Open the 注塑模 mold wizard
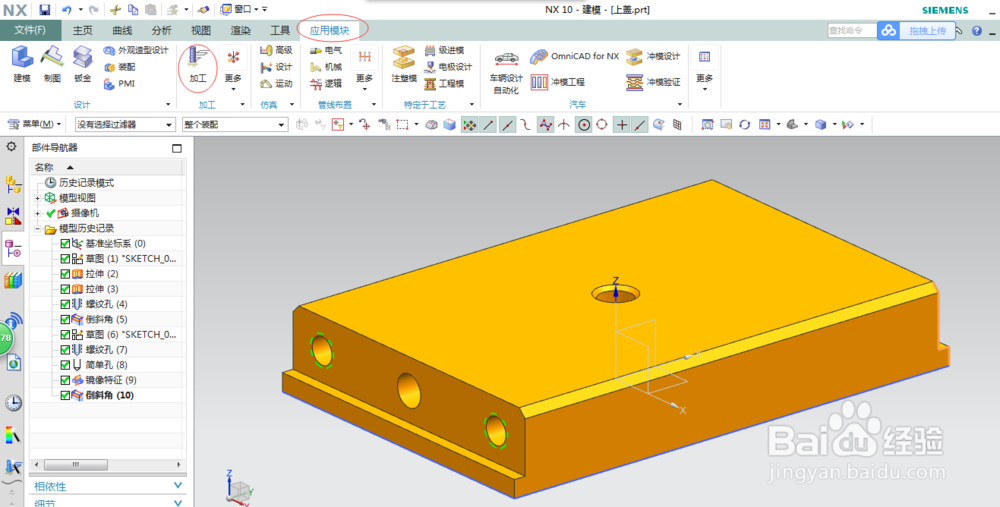This screenshot has width=1000, height=507. 404,64
